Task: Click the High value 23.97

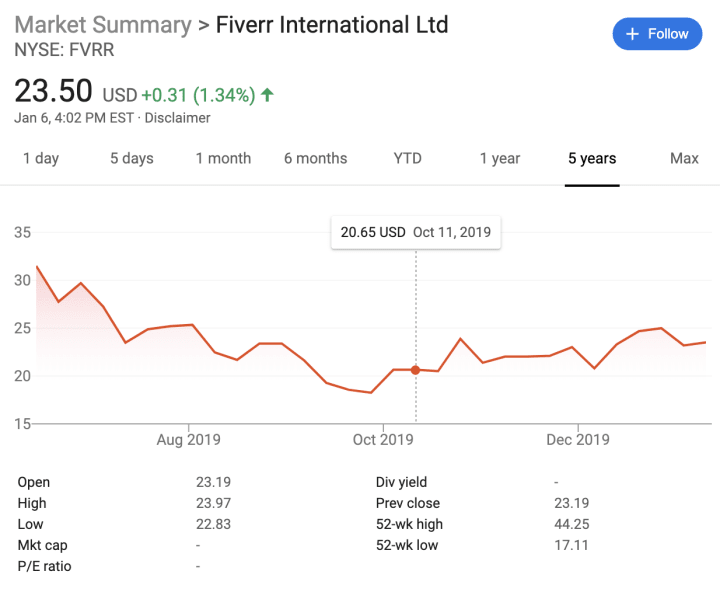Action: coord(214,503)
